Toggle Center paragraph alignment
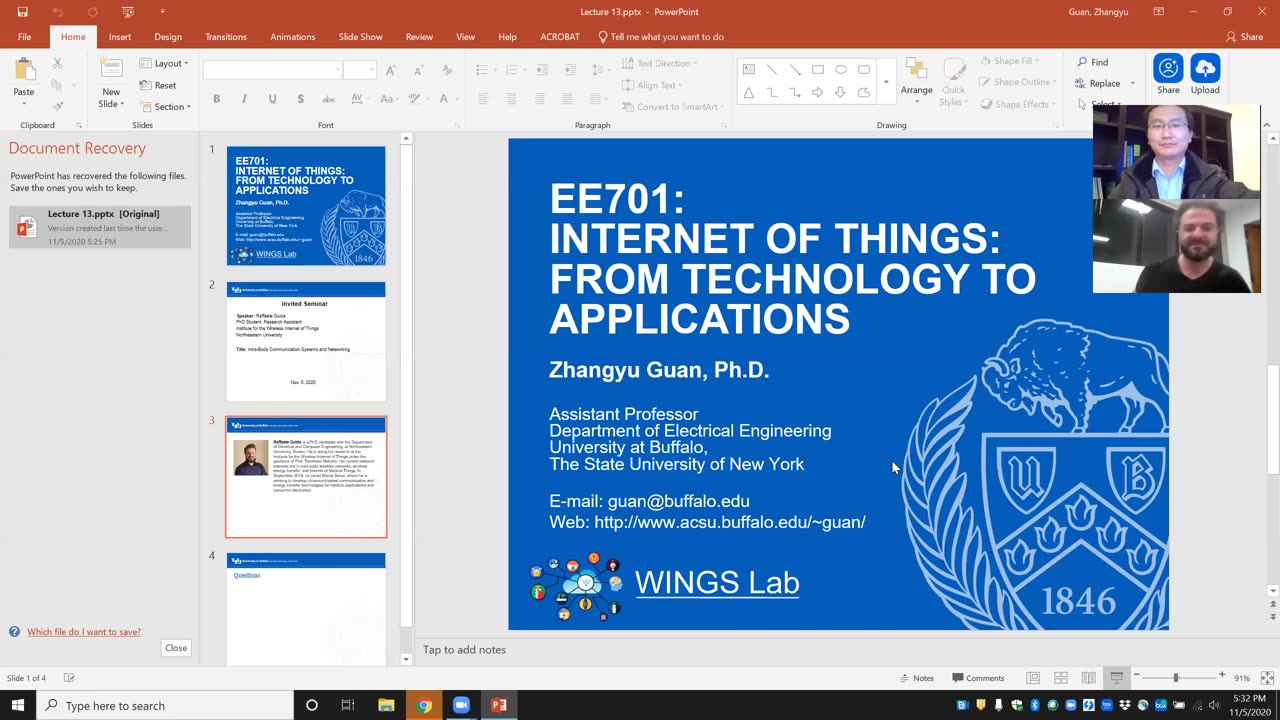Viewport: 1280px width, 720px height. [x=511, y=99]
